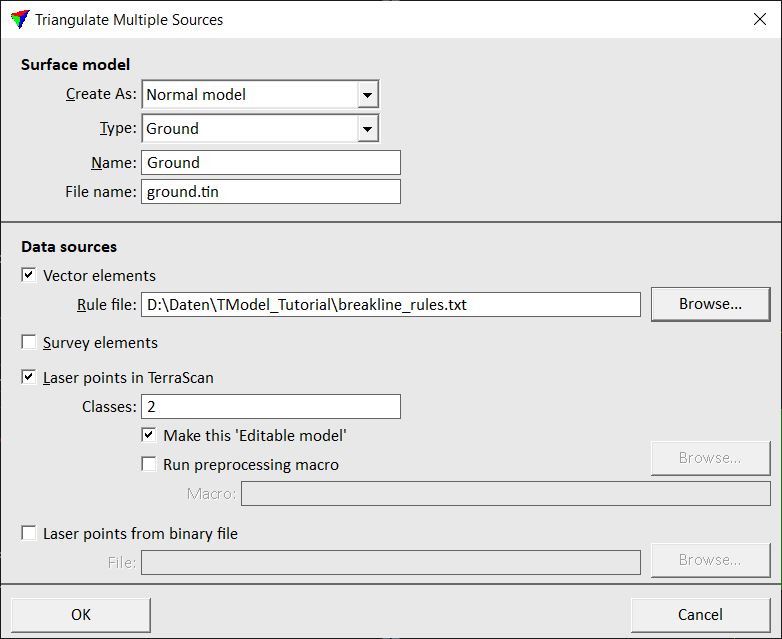Screen dimensions: 782x639
Task: Cancel the triangulation dialog
Action: [700, 614]
